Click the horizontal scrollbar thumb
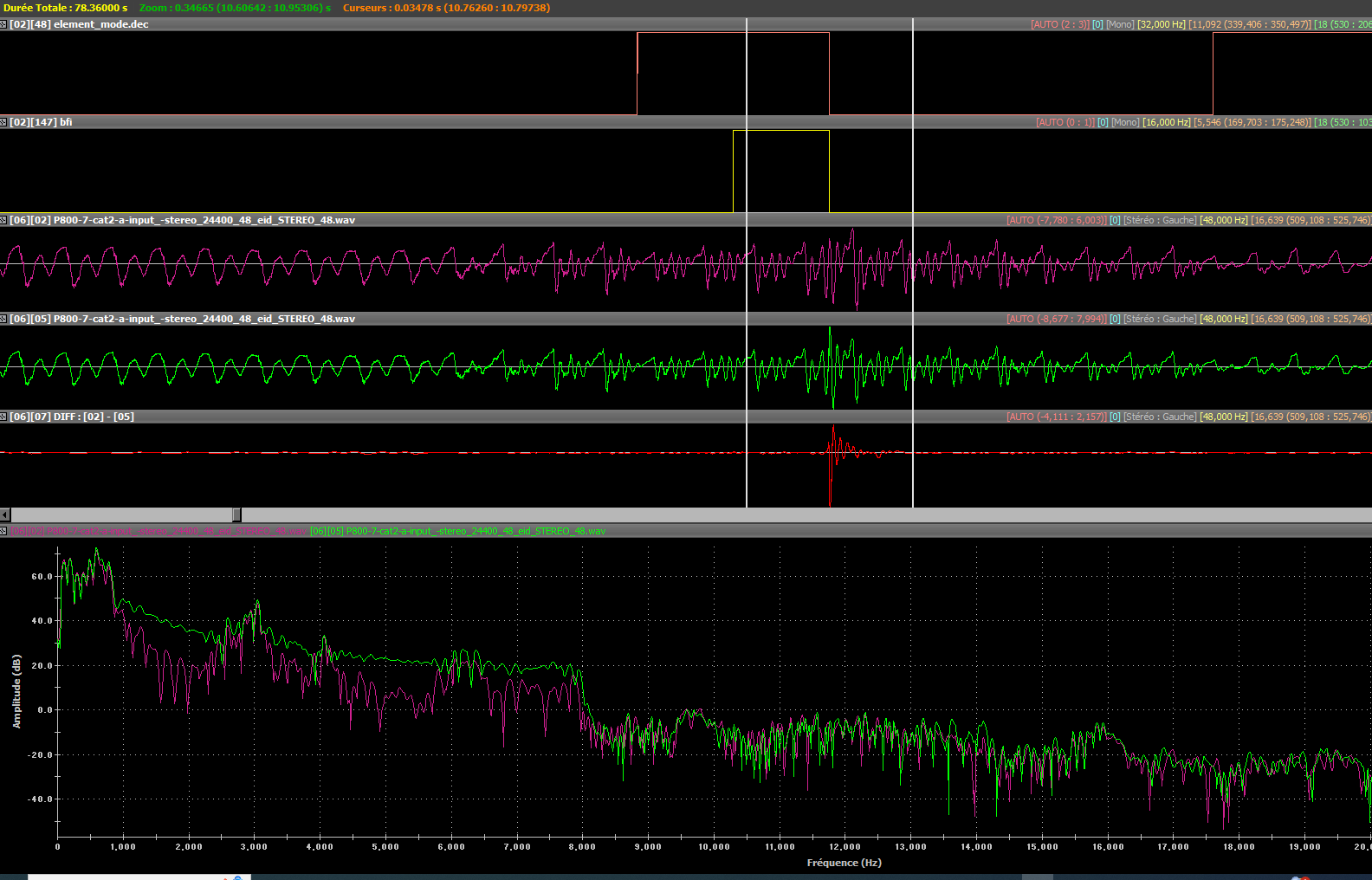Viewport: 1372px width, 880px height. click(x=236, y=514)
